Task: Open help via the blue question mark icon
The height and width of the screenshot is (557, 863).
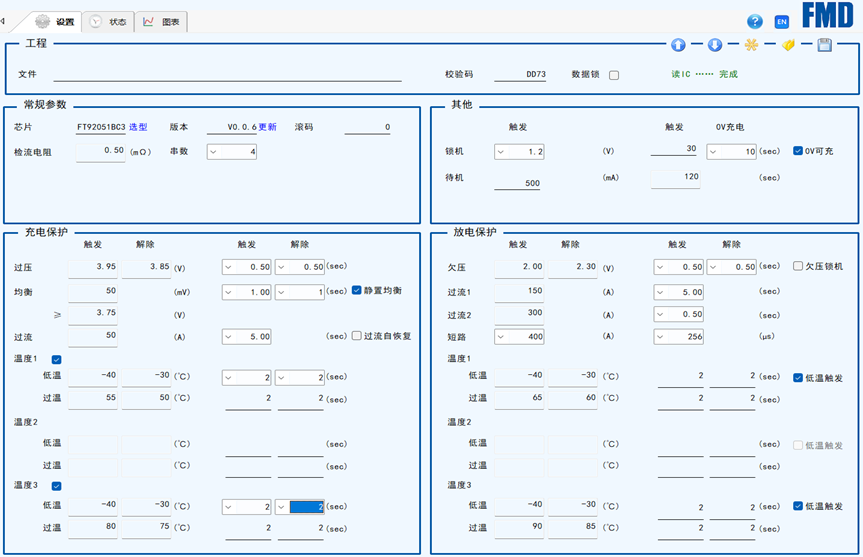Action: [x=755, y=21]
